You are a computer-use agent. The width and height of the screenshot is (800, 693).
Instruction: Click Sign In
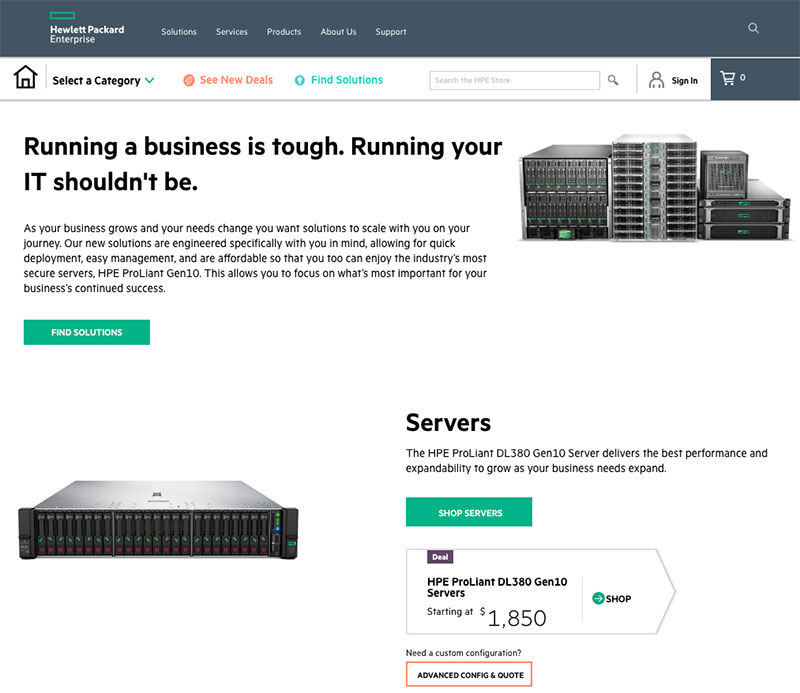click(x=684, y=81)
